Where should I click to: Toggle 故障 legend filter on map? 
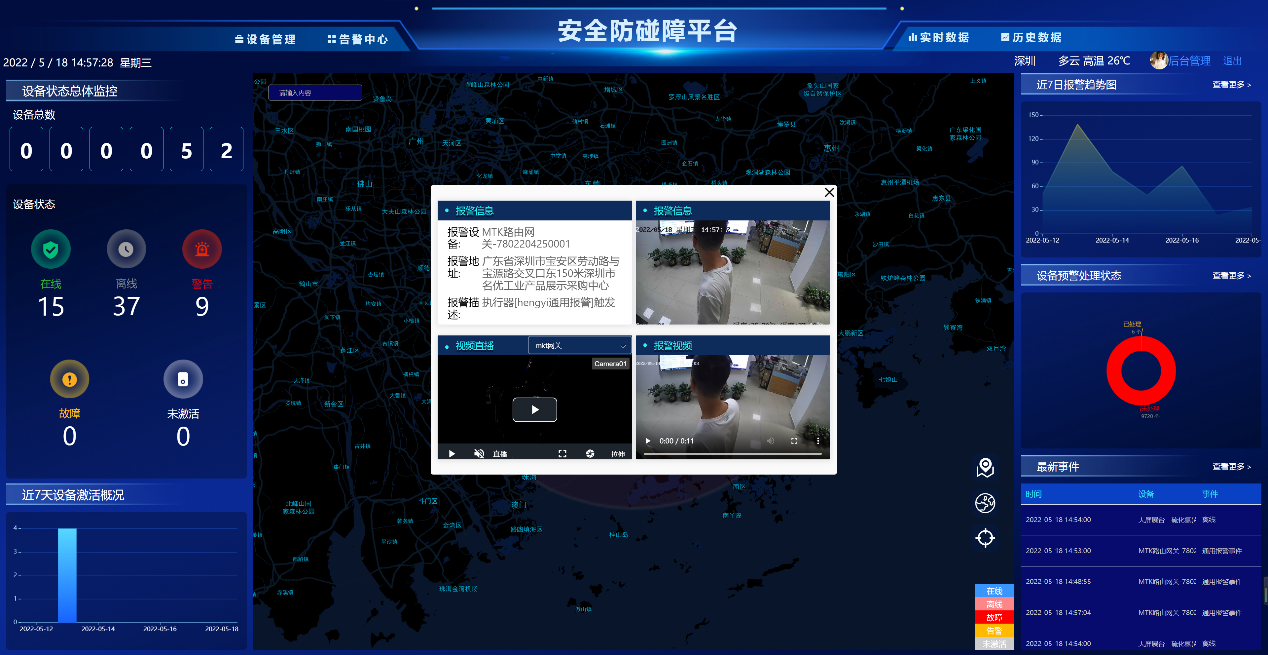click(x=994, y=617)
